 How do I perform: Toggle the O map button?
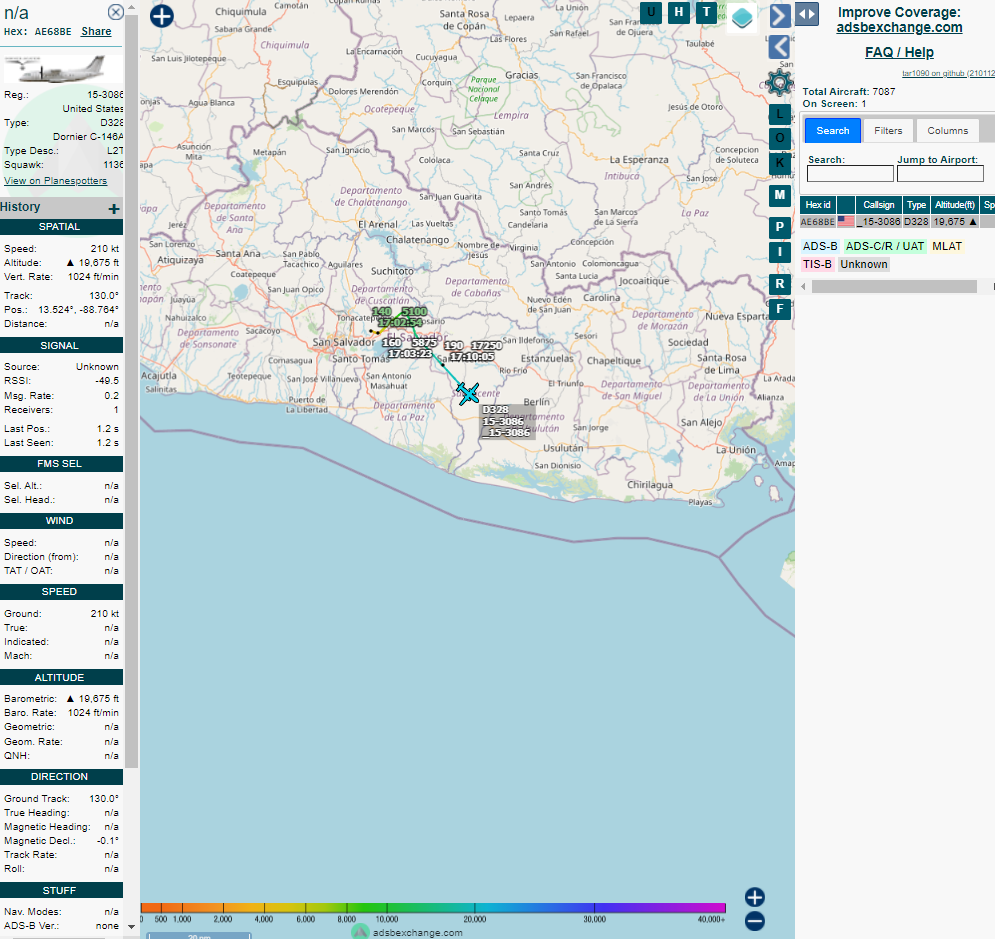pyautogui.click(x=780, y=138)
